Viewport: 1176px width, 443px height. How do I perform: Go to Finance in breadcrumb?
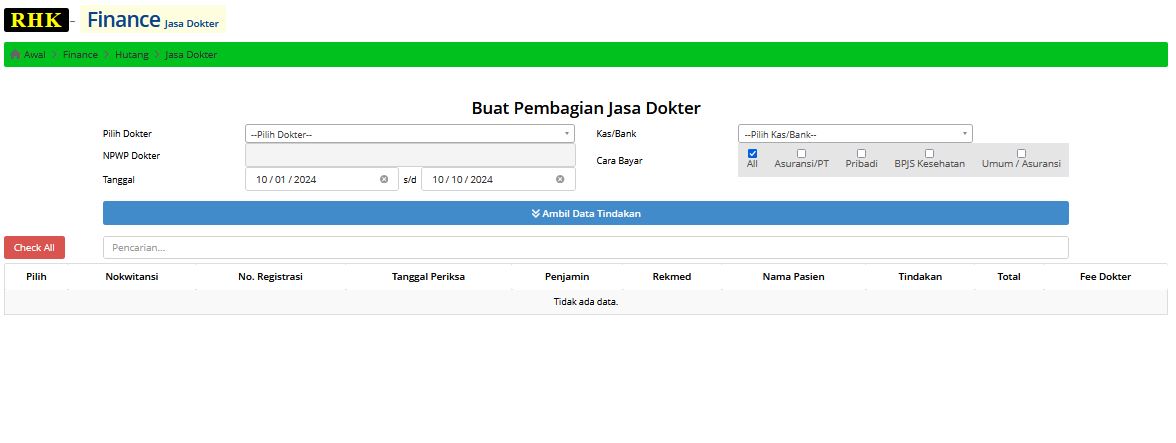point(80,55)
